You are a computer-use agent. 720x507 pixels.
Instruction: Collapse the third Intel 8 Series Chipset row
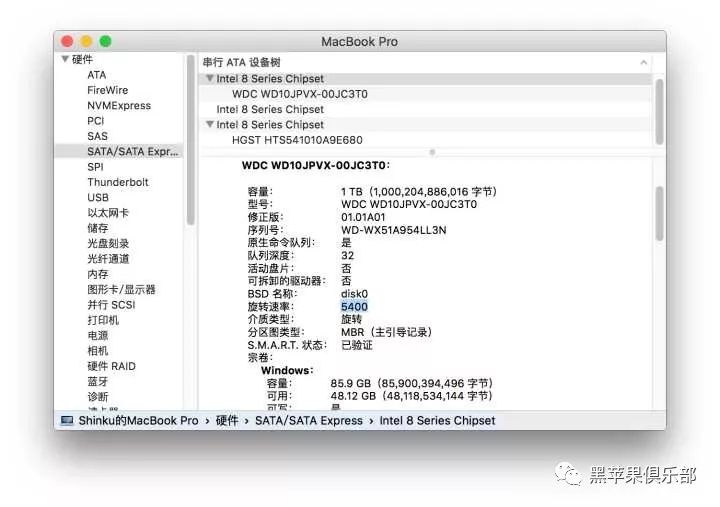(x=210, y=124)
